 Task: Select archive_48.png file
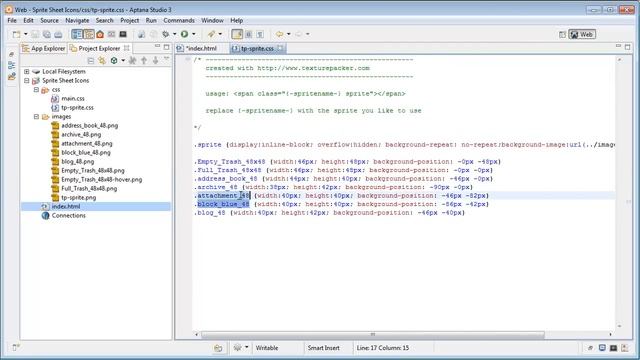[x=81, y=134]
